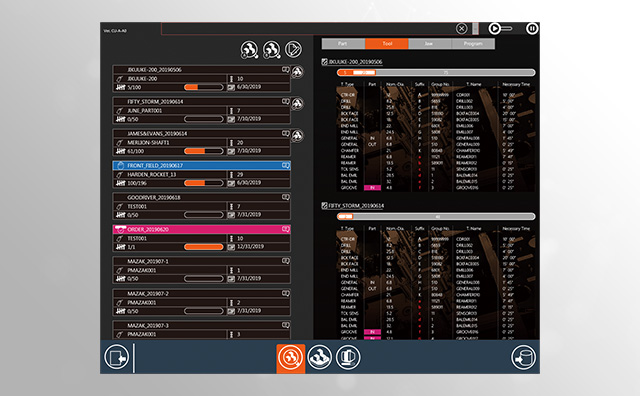Select the MAZAK_201907-1 order entry
The height and width of the screenshot is (396, 640).
coord(202,270)
